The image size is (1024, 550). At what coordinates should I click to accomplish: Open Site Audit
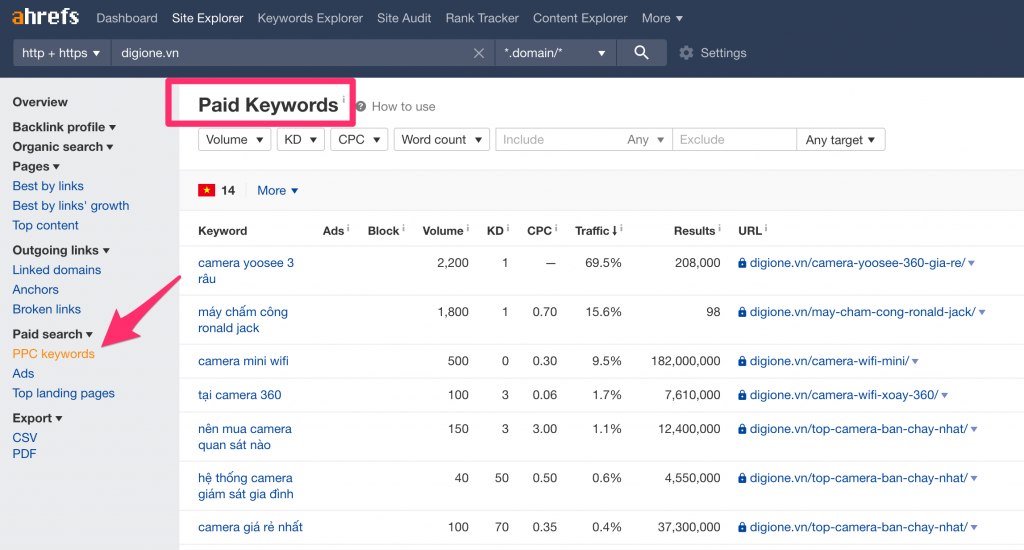pos(404,18)
